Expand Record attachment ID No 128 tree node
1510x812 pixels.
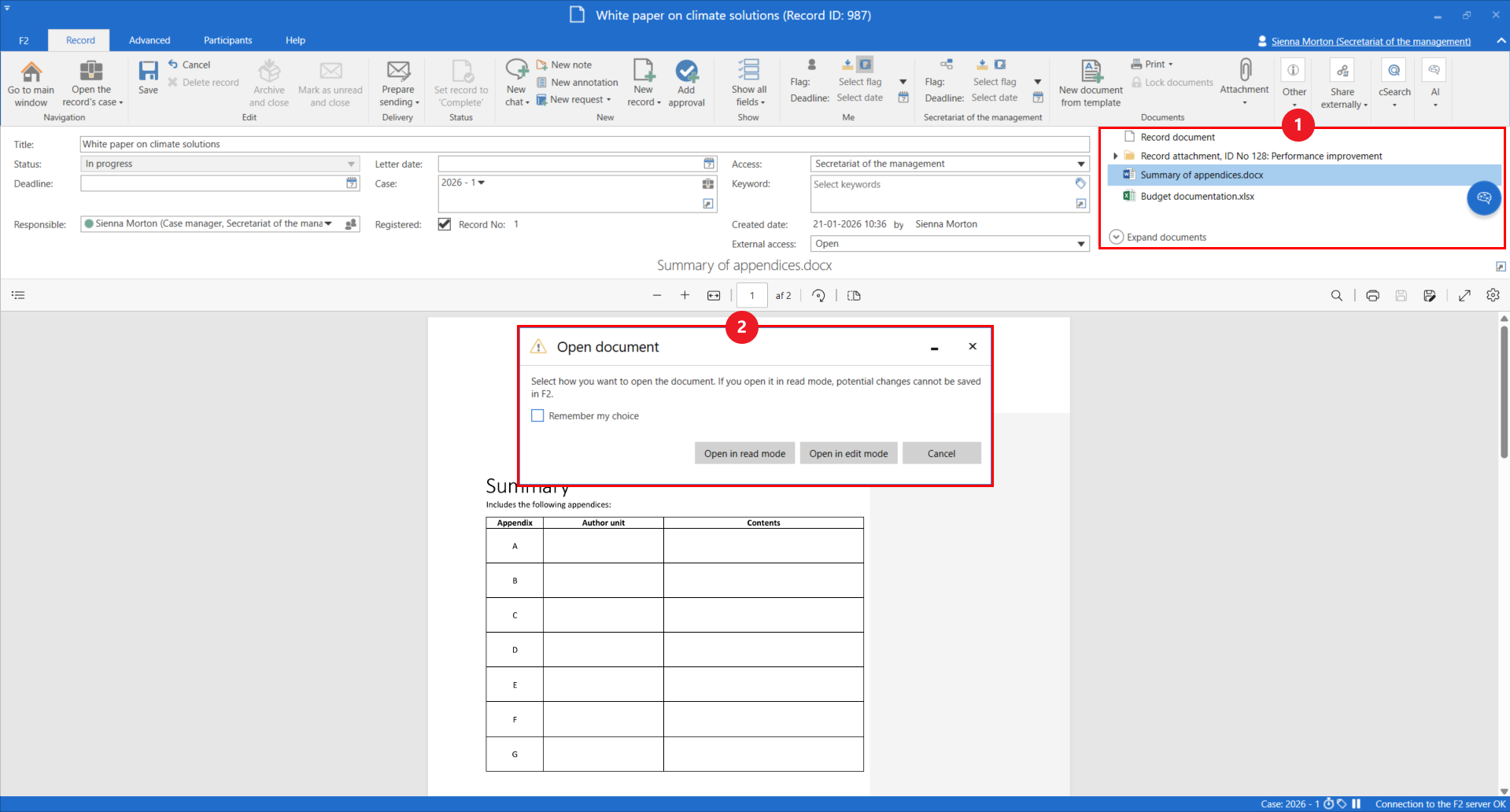tap(1115, 156)
